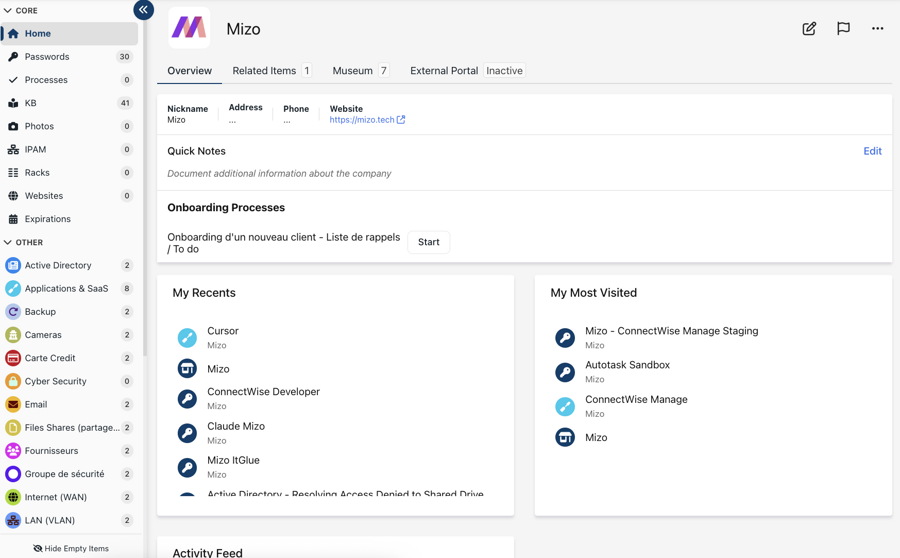Click the Carte Credit red card icon

tap(13, 358)
